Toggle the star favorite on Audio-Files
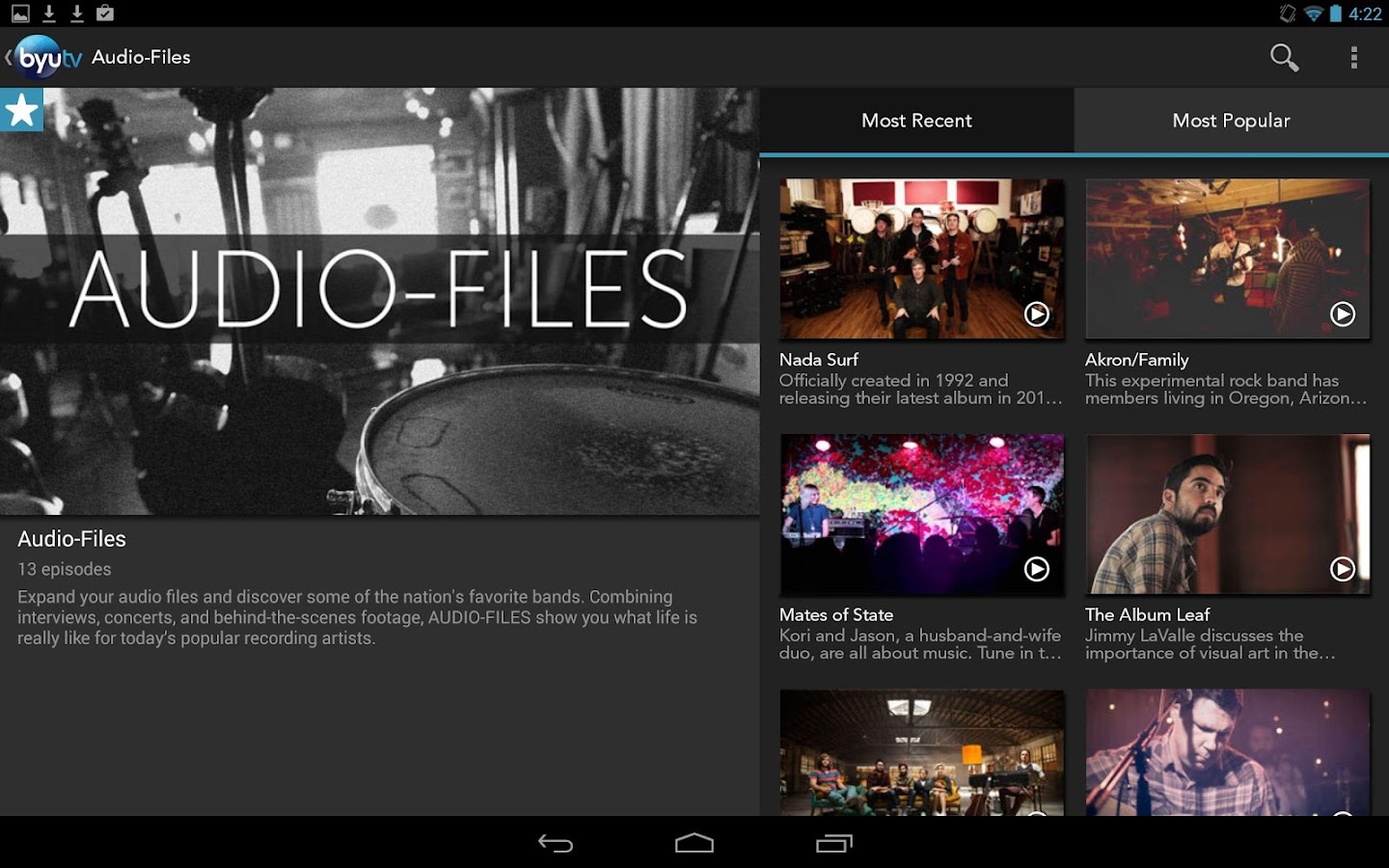The image size is (1389, 868). (x=21, y=108)
